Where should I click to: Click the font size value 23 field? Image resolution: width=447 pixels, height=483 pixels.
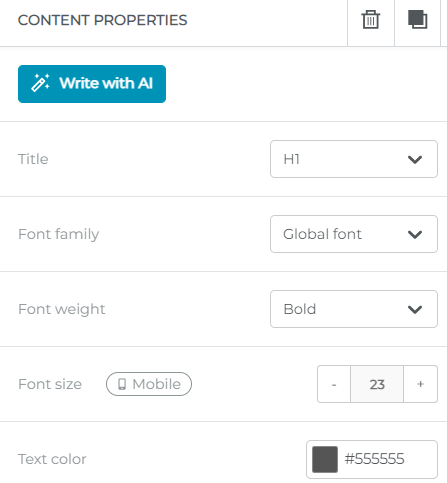coord(377,384)
